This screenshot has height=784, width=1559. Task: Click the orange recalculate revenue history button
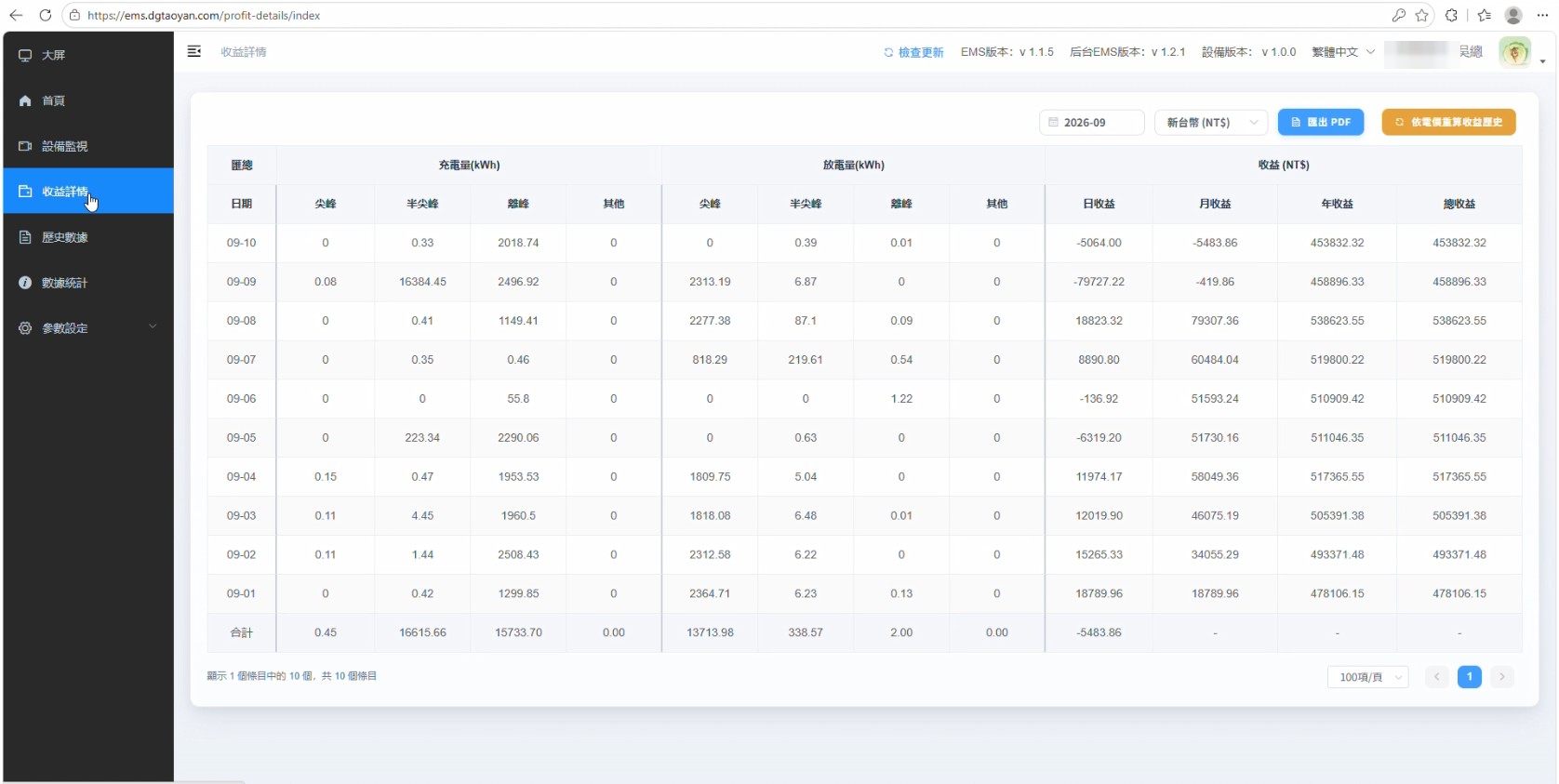(x=1448, y=123)
